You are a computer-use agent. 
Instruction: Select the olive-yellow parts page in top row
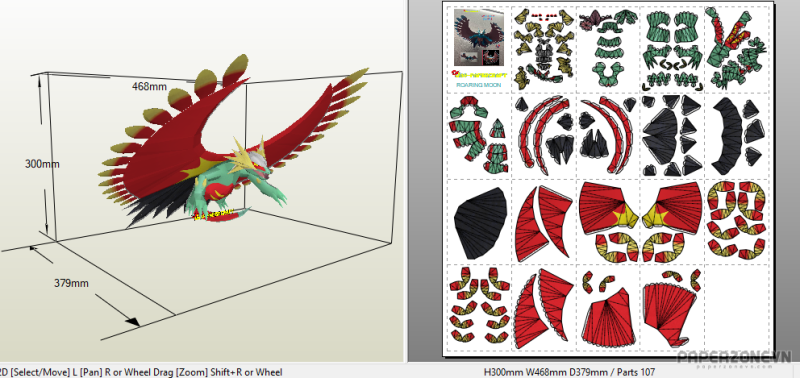544,49
